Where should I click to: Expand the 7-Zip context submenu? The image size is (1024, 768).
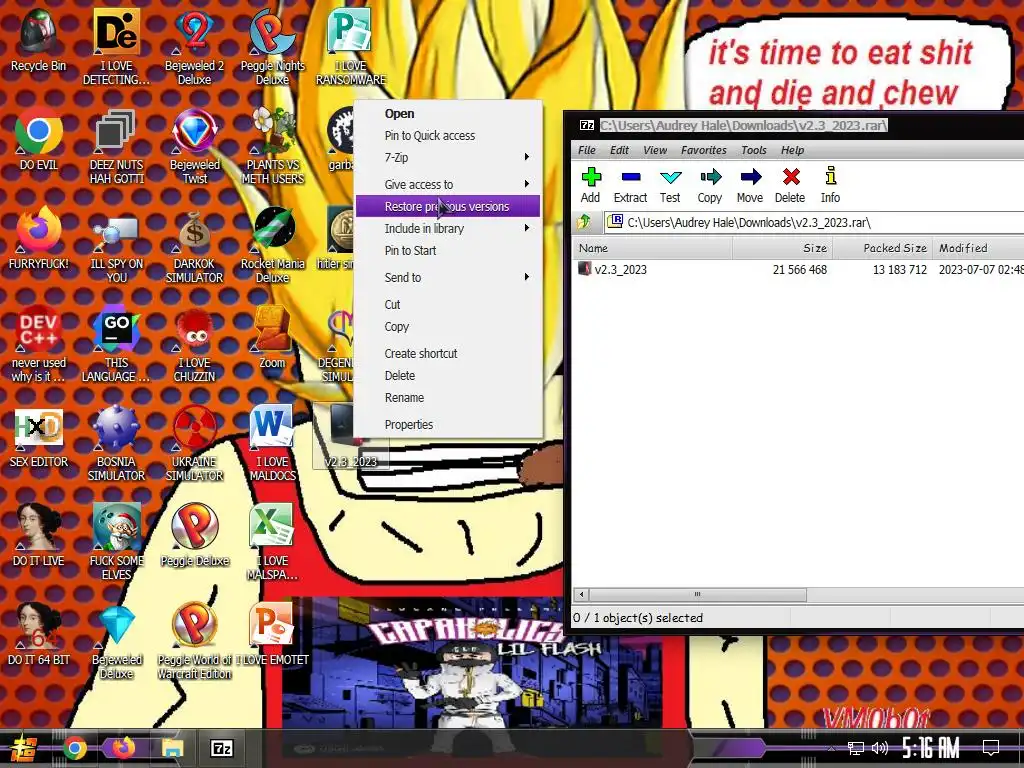(448, 157)
